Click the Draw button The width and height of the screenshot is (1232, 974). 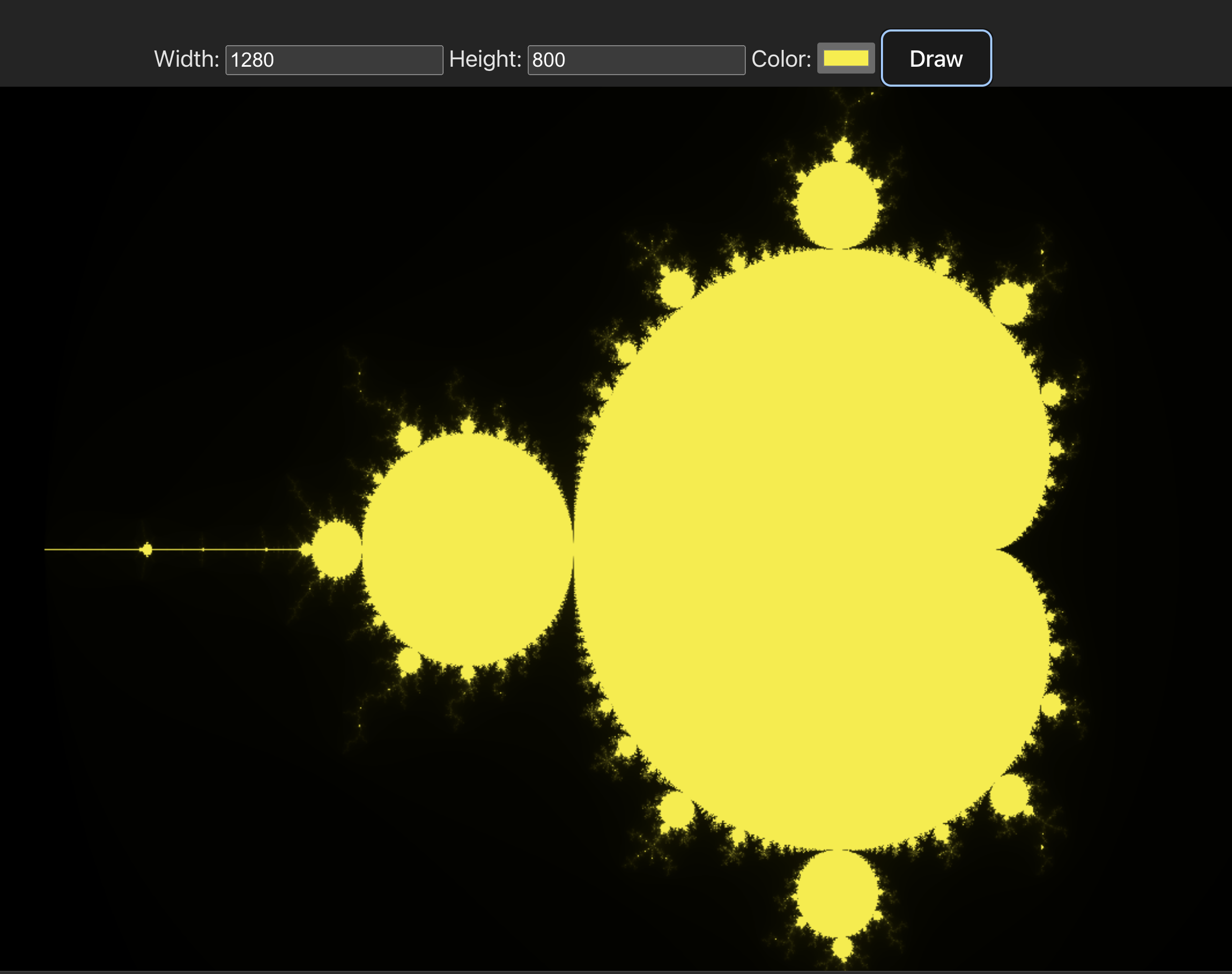pyautogui.click(x=936, y=58)
